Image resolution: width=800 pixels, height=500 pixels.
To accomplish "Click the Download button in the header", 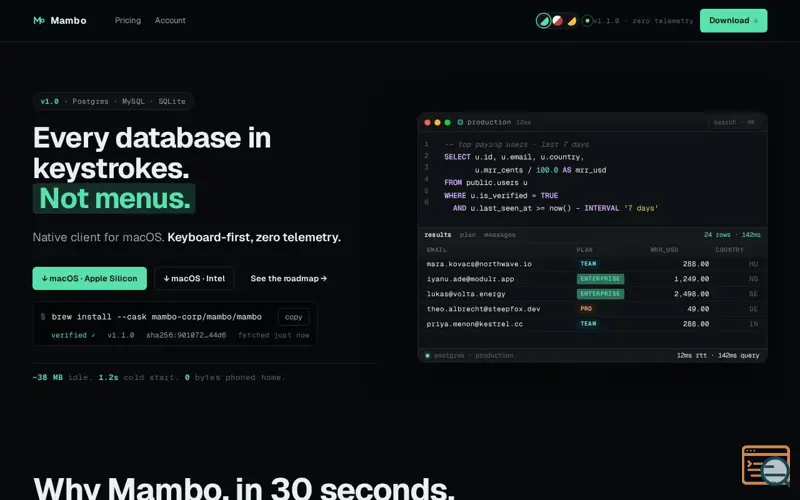I will pos(733,20).
